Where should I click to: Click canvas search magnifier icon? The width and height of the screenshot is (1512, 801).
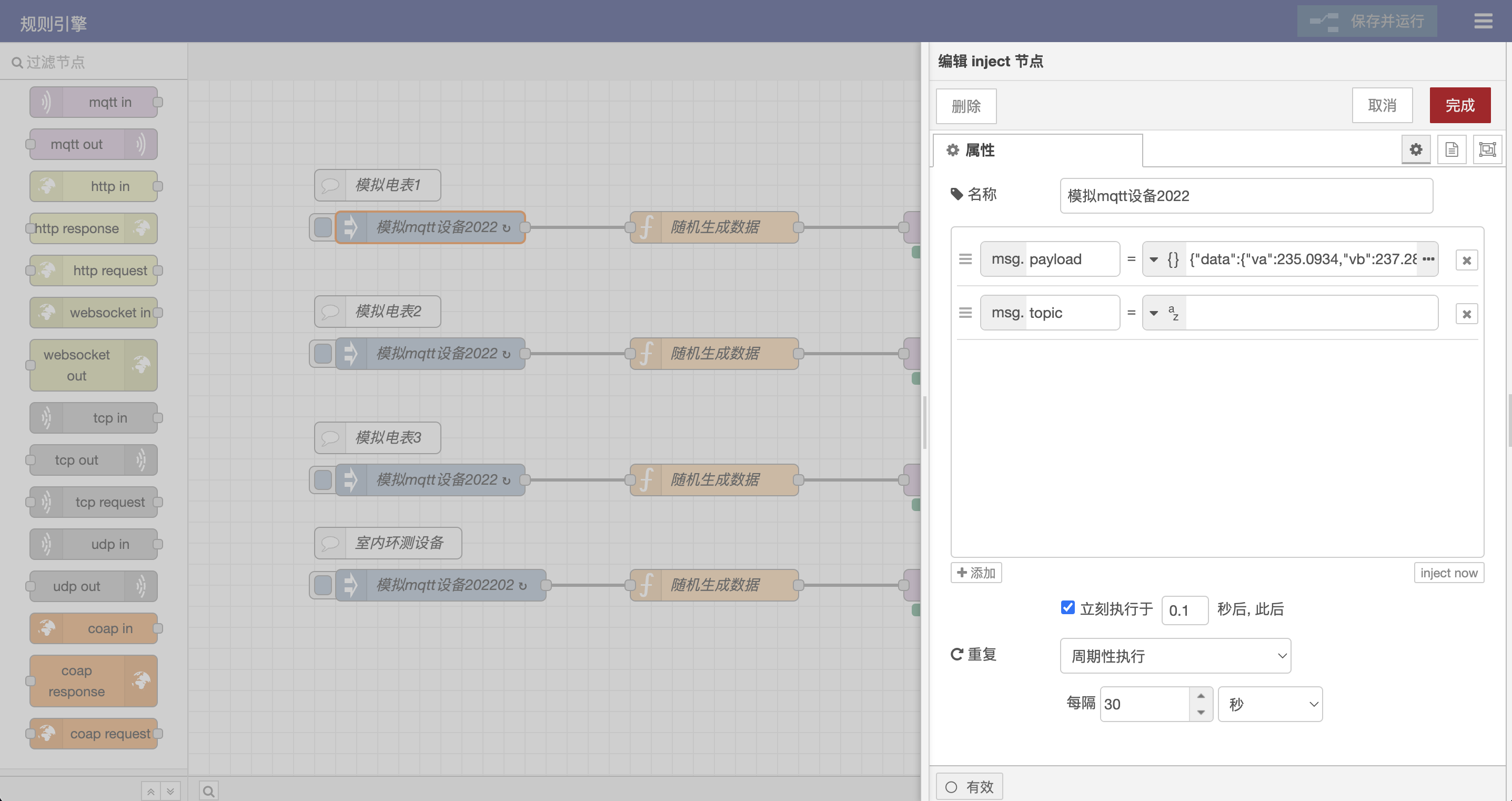[208, 791]
